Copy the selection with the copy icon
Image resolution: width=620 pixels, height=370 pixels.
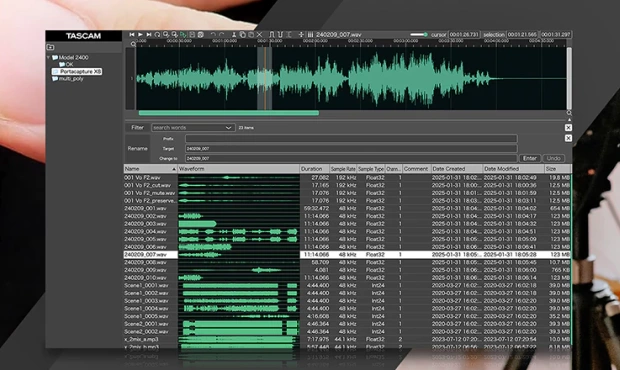(x=242, y=35)
